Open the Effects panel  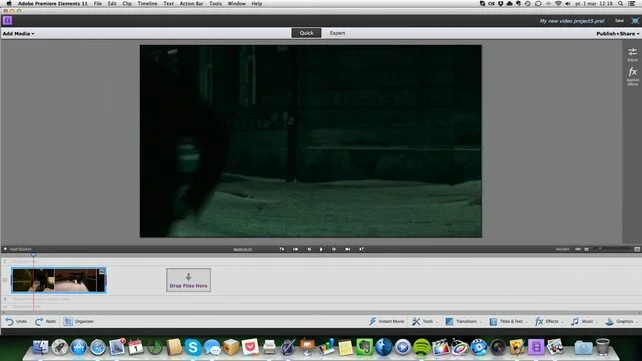pyautogui.click(x=548, y=322)
